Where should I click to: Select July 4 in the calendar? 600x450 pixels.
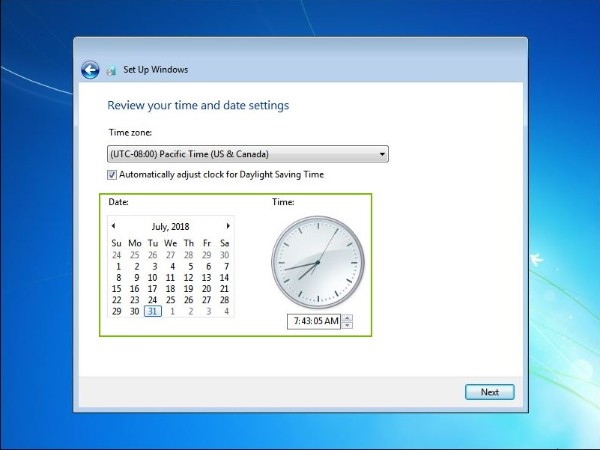172,266
